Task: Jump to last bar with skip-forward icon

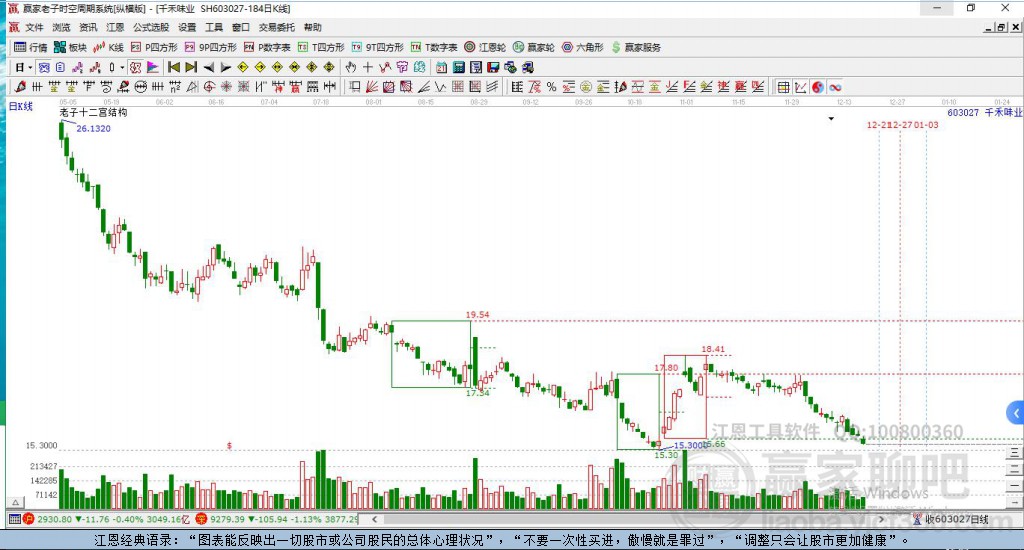Action: tap(191, 67)
